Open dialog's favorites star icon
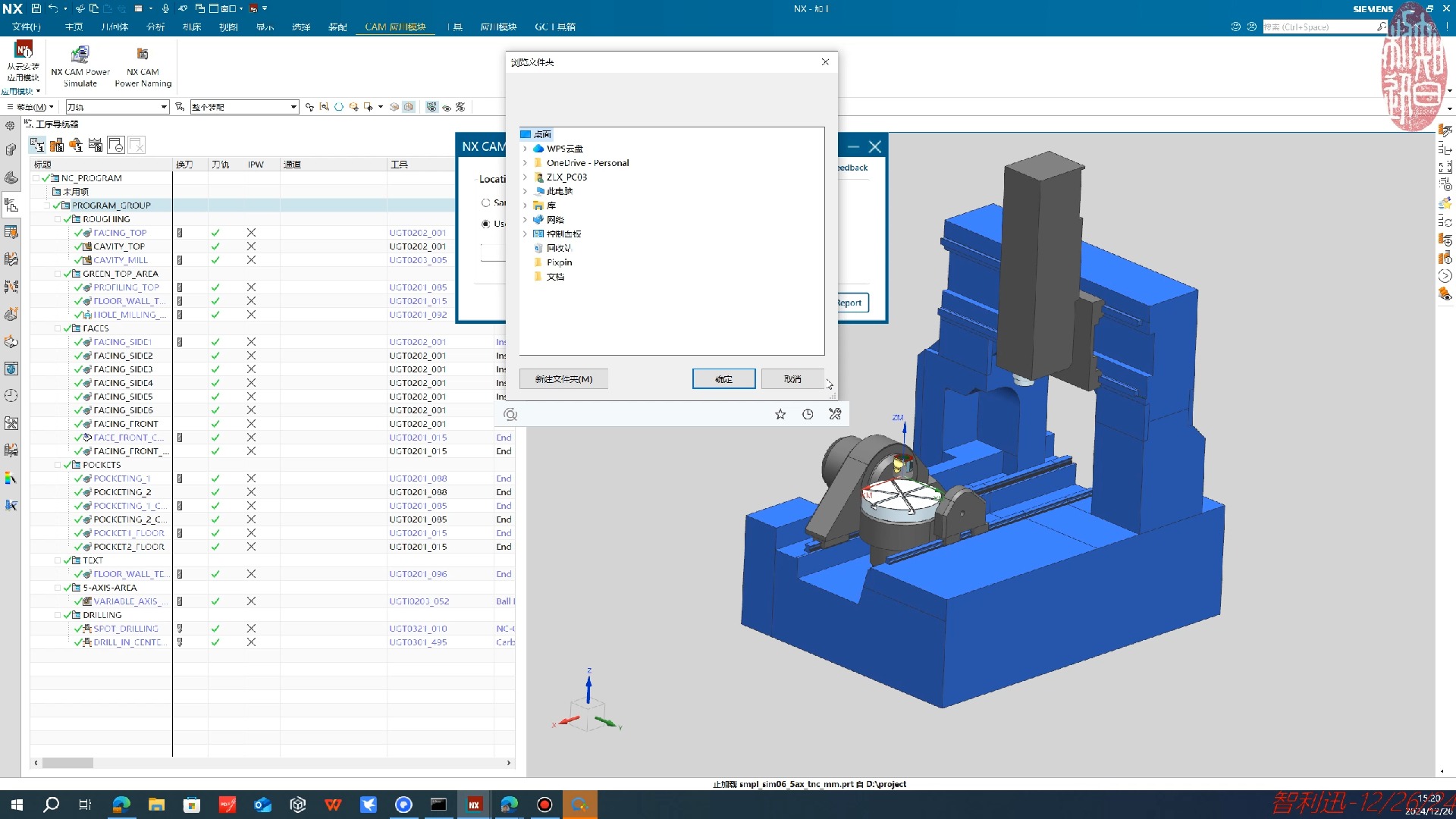 pyautogui.click(x=780, y=414)
